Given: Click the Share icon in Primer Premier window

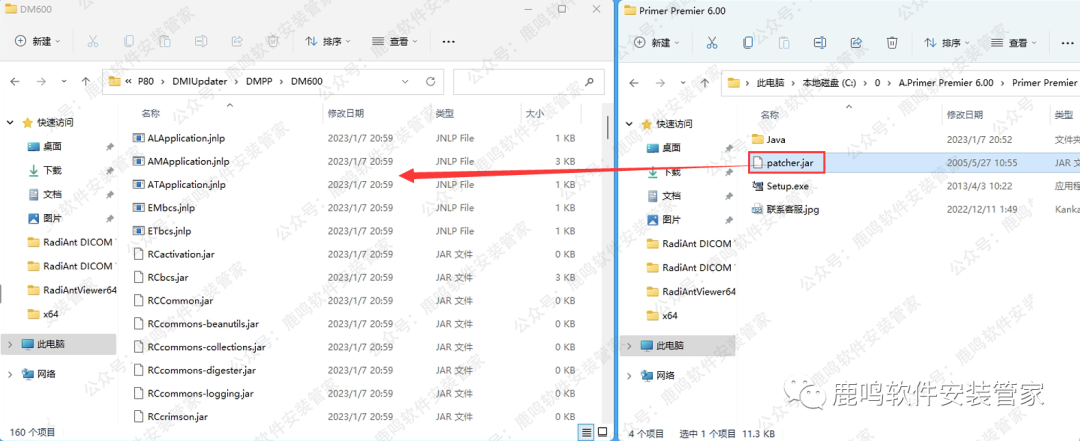Looking at the screenshot, I should point(856,43).
